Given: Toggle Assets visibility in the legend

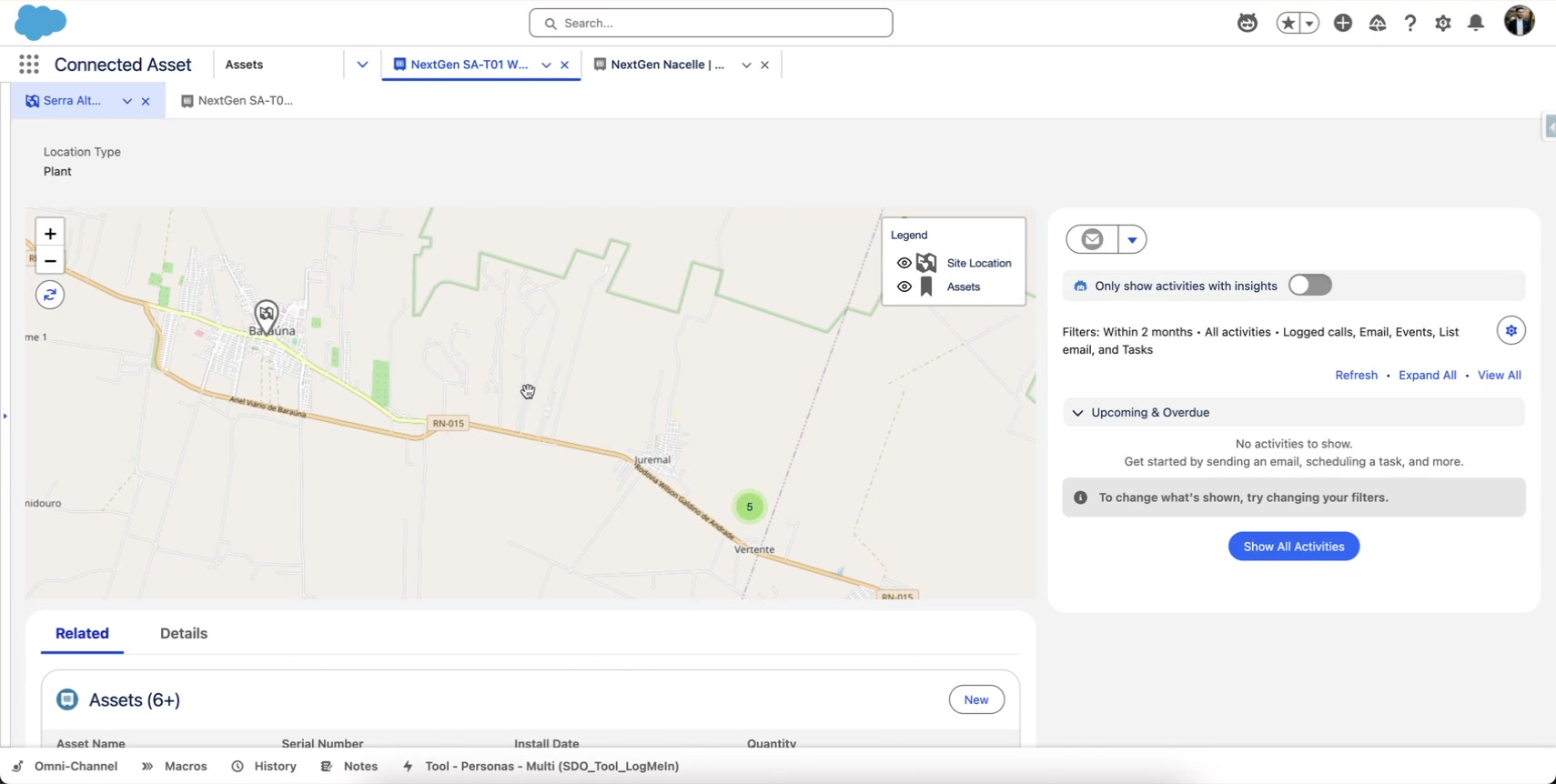Looking at the screenshot, I should 904,286.
